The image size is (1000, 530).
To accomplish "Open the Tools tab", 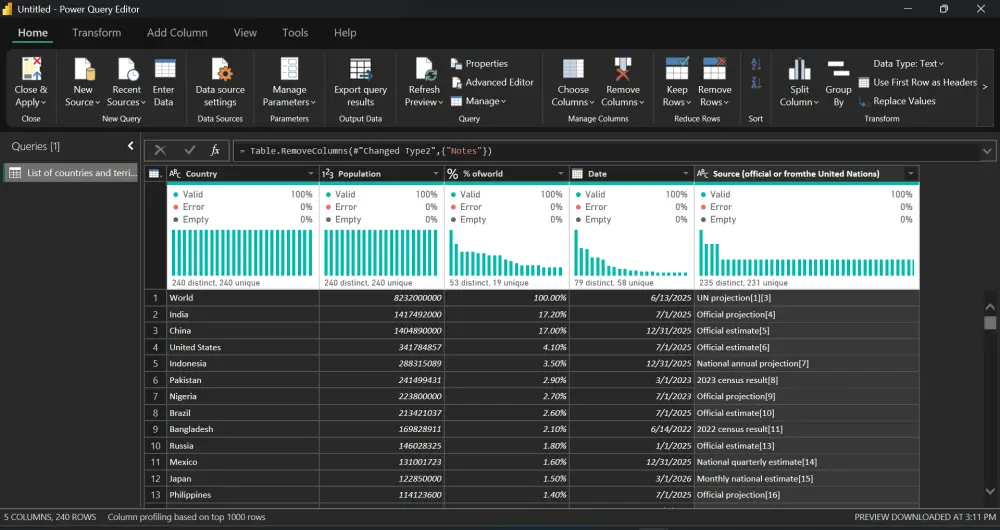I will (x=295, y=33).
